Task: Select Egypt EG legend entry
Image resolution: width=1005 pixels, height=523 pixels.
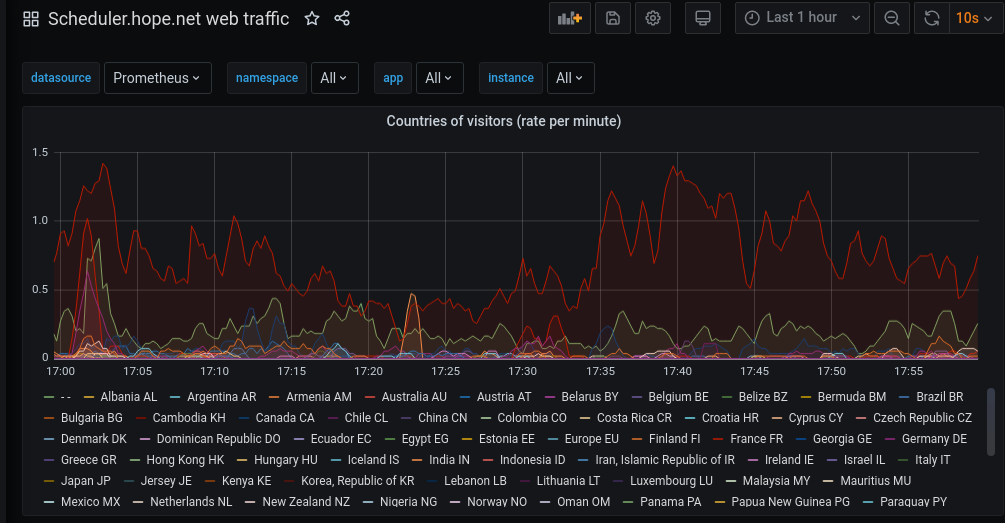Action: (x=425, y=440)
